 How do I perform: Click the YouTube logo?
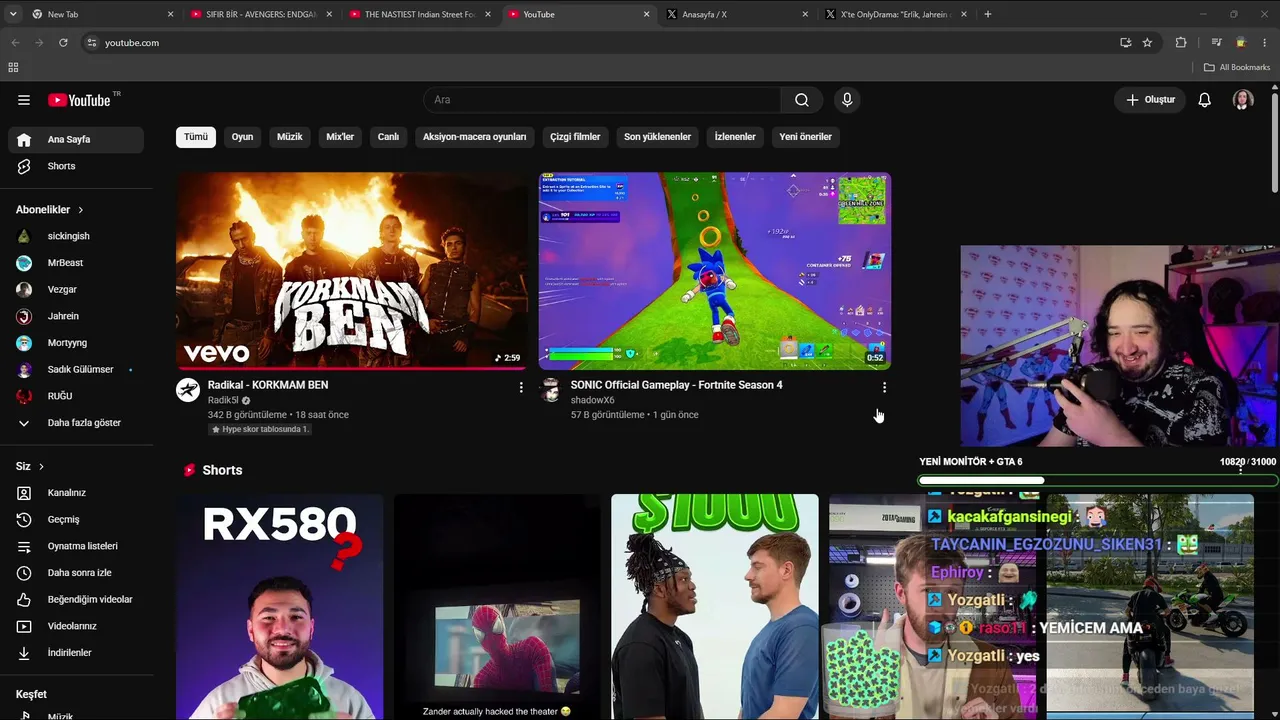click(x=79, y=100)
